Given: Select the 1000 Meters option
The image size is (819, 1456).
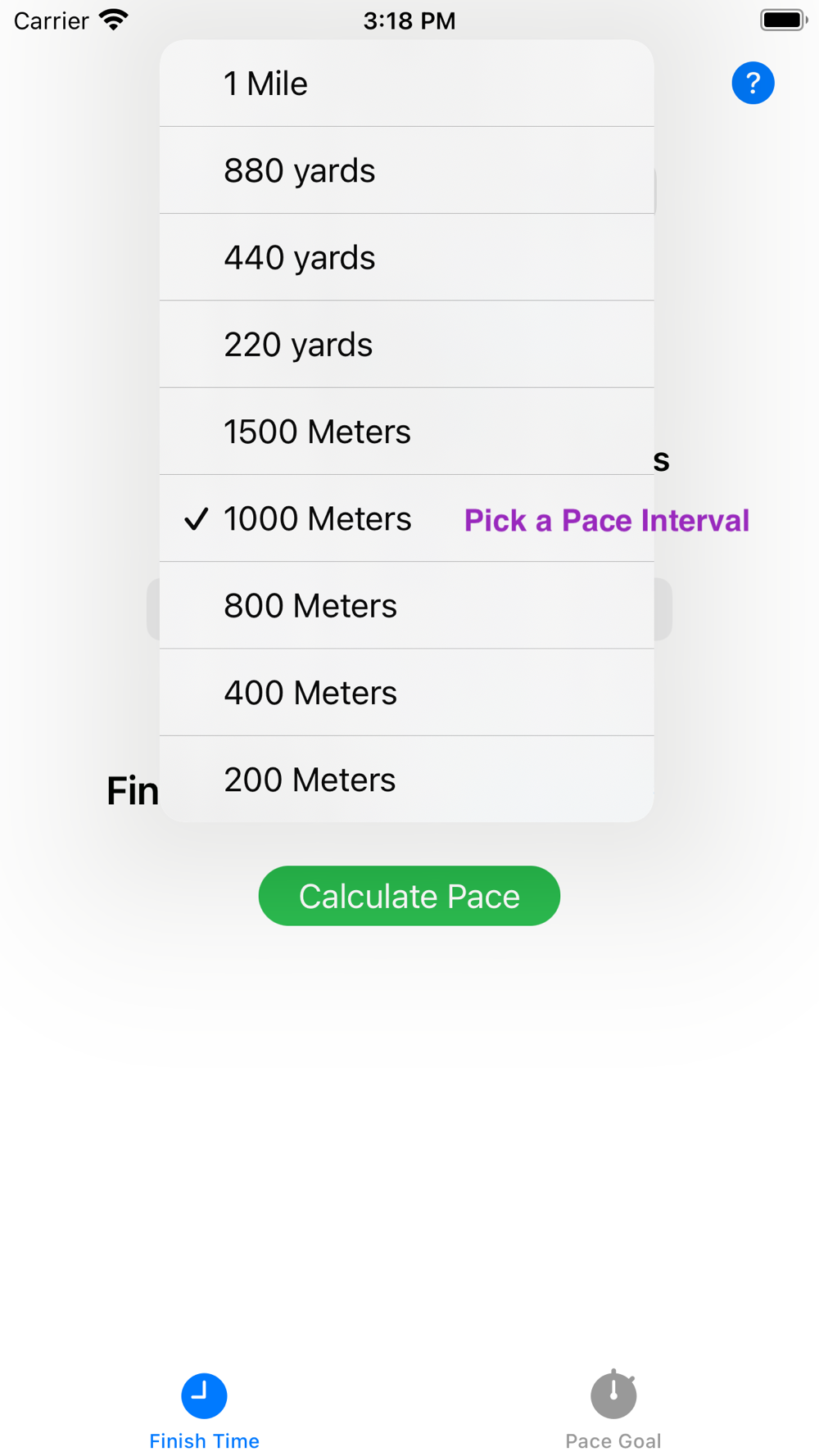Looking at the screenshot, I should 318,519.
